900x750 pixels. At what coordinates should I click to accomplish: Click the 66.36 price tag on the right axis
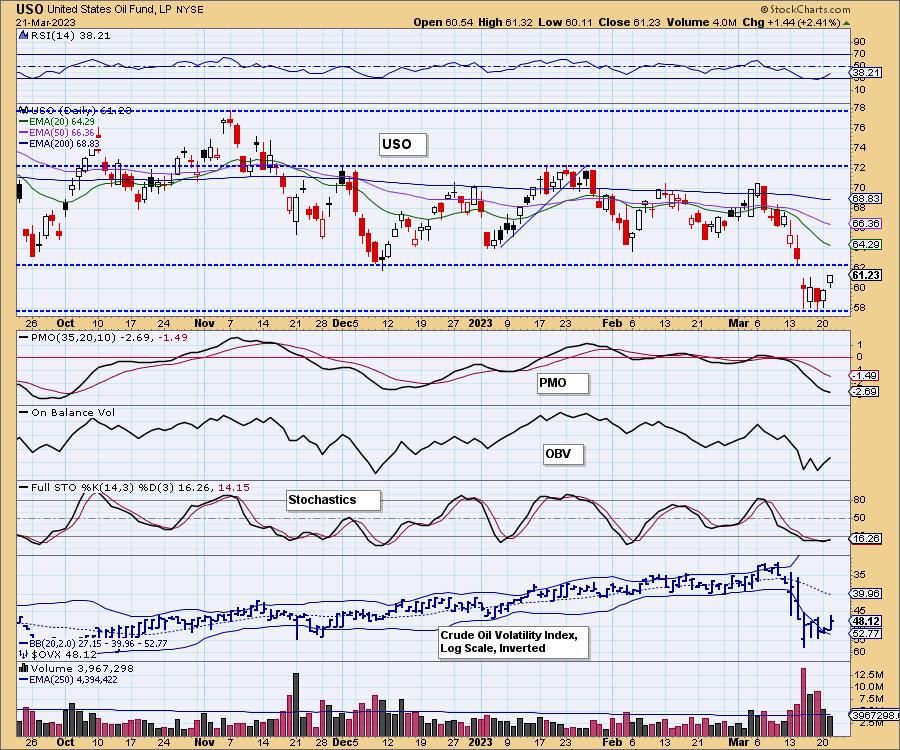pyautogui.click(x=866, y=223)
